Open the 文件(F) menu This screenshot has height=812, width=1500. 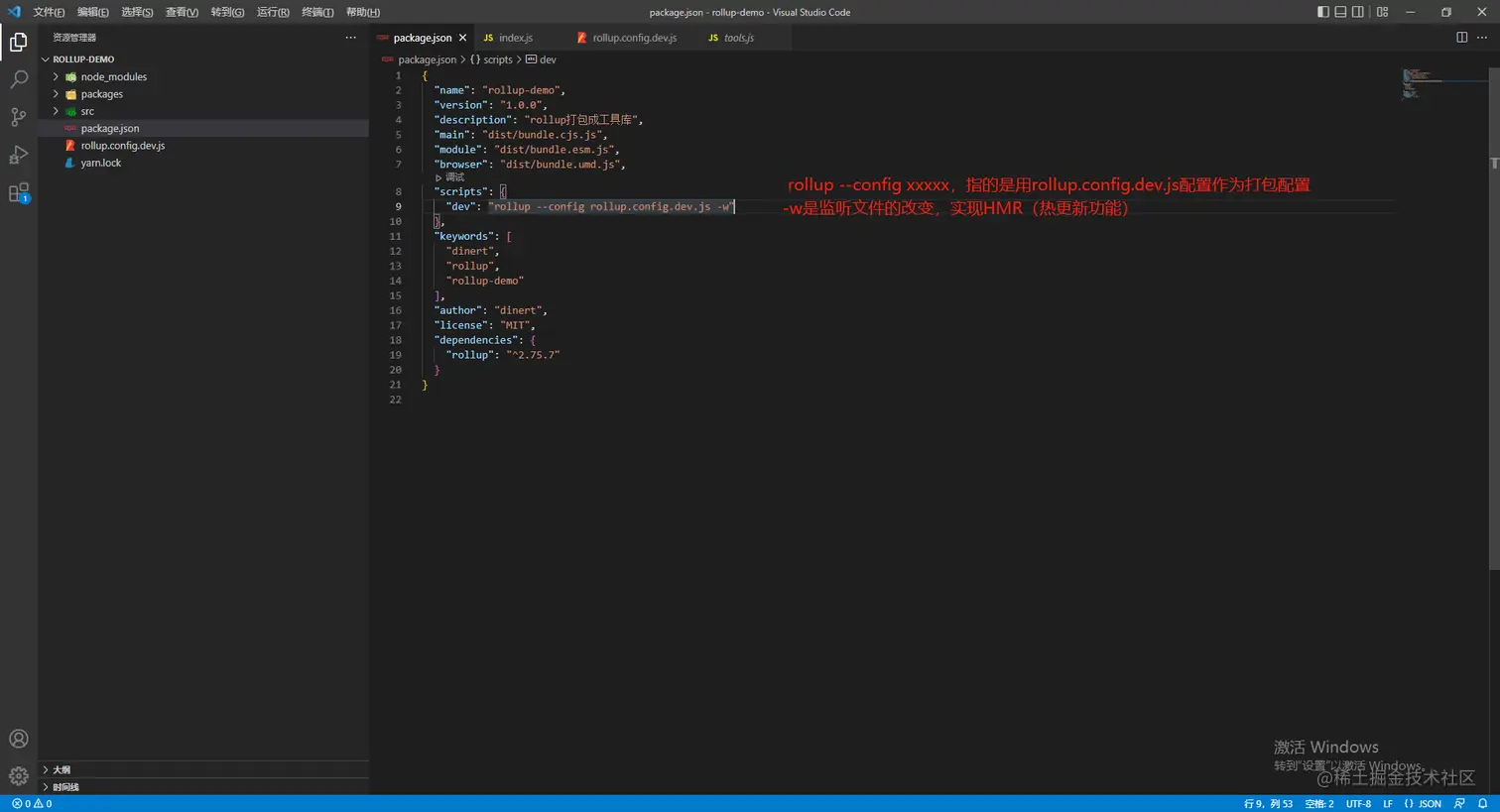(x=49, y=12)
